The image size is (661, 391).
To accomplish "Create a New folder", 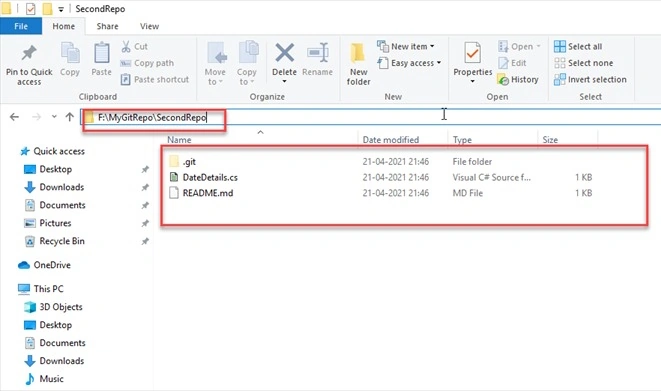I will (x=358, y=64).
